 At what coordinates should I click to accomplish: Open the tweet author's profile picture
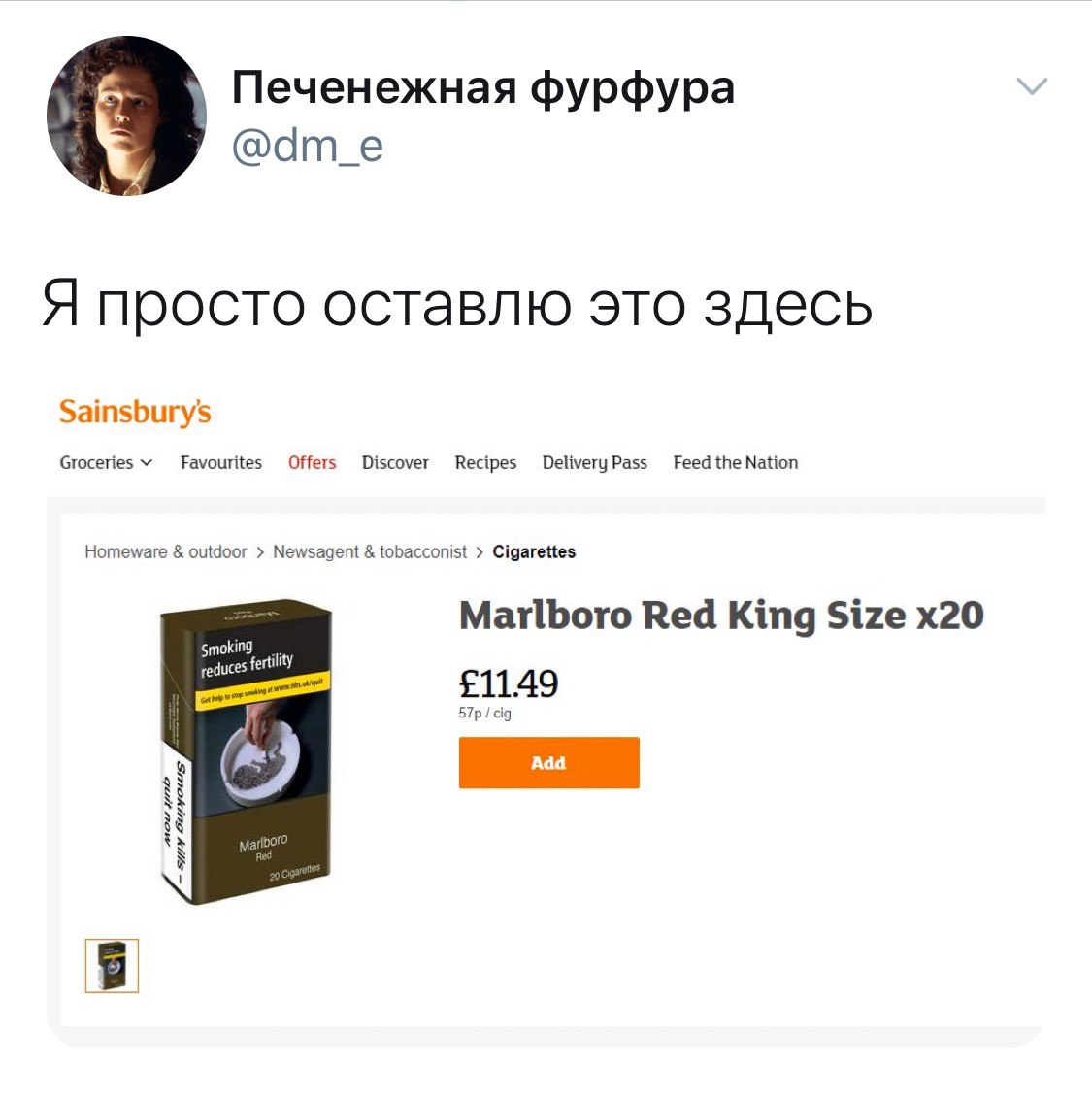coord(126,116)
